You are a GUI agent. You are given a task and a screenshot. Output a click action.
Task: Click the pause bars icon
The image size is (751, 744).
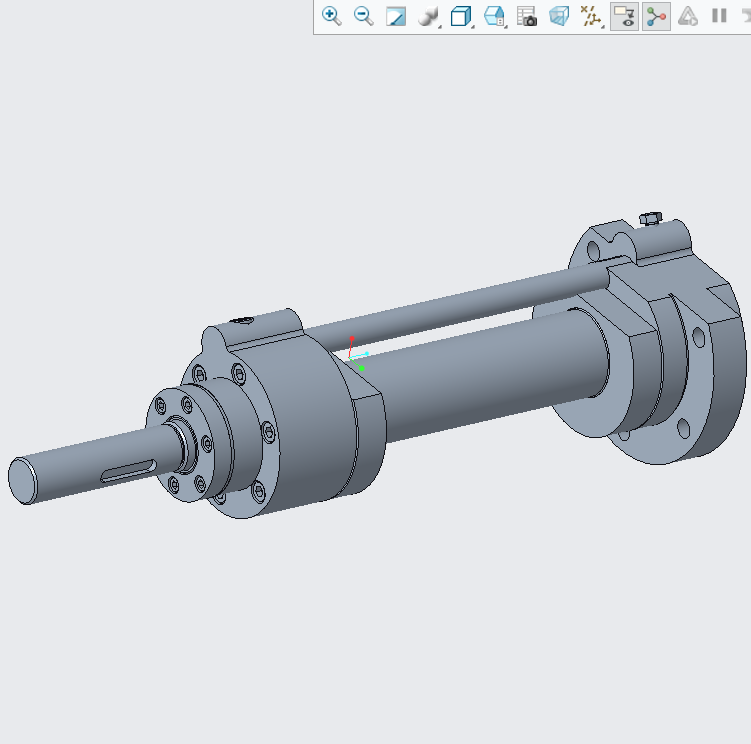pos(719,16)
